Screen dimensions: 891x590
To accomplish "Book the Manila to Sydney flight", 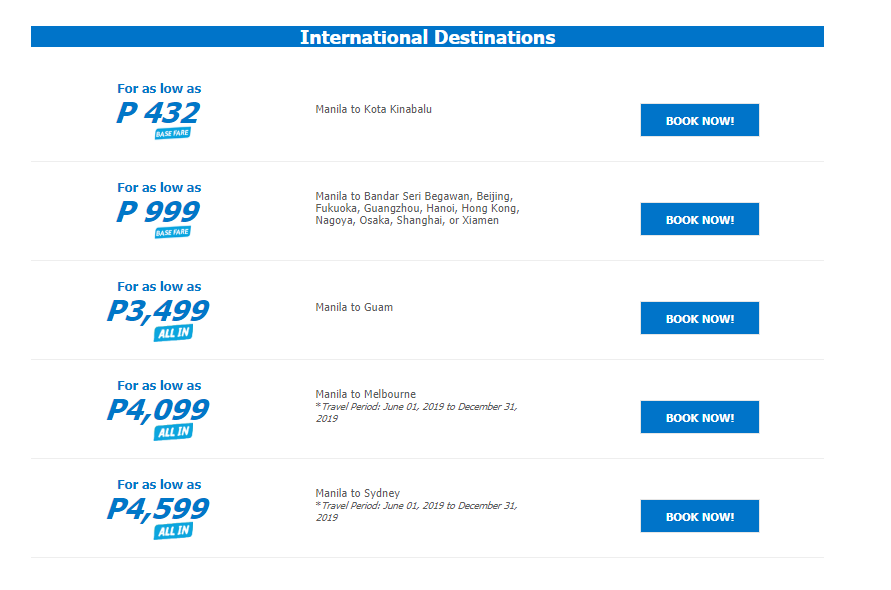I will click(x=700, y=516).
